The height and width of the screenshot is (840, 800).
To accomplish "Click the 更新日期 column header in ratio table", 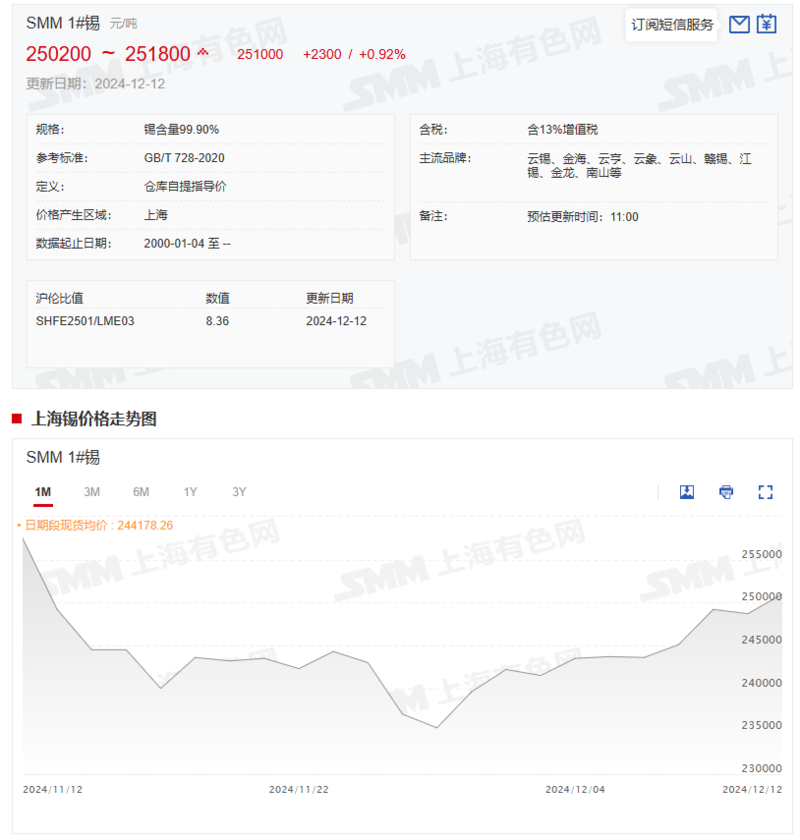I will pos(330,298).
